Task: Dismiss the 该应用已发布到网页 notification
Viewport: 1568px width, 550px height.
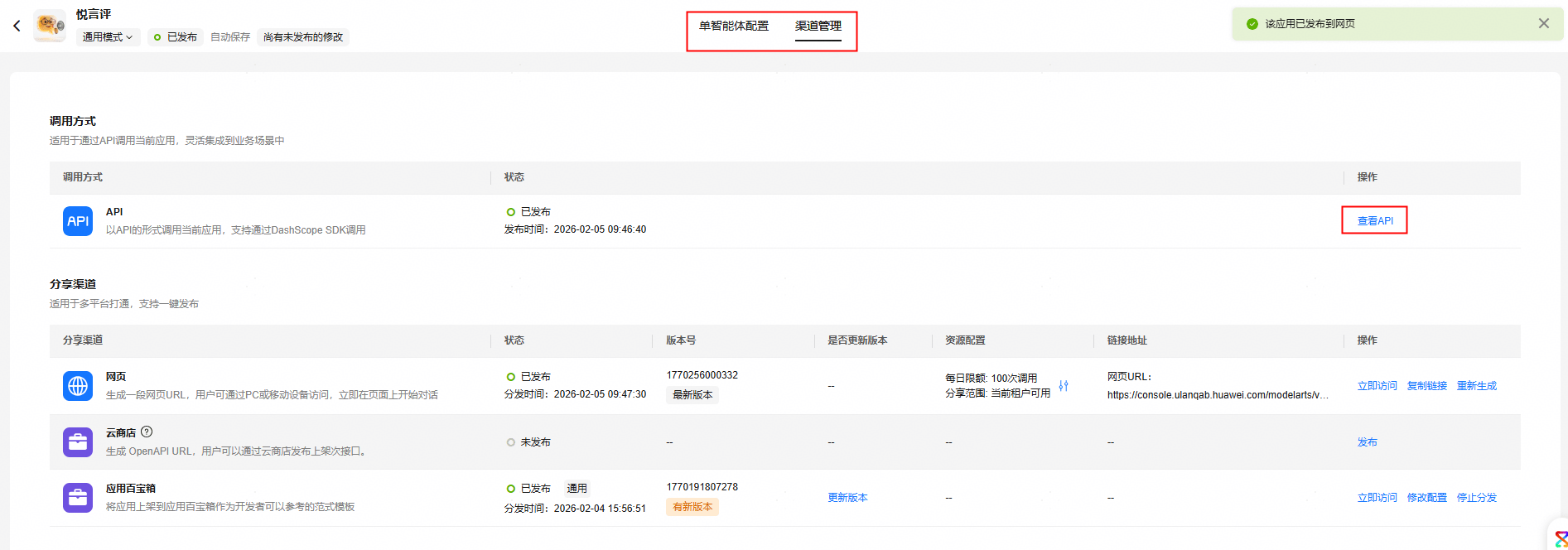Action: 1543,23
